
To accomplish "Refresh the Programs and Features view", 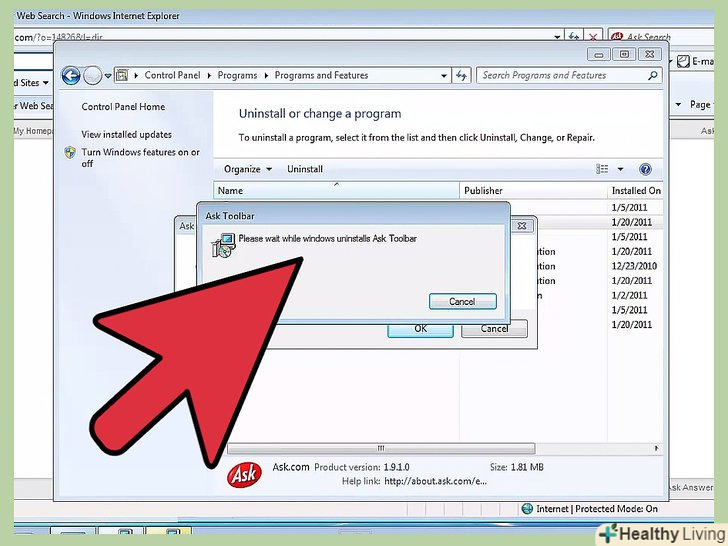I will click(x=462, y=75).
